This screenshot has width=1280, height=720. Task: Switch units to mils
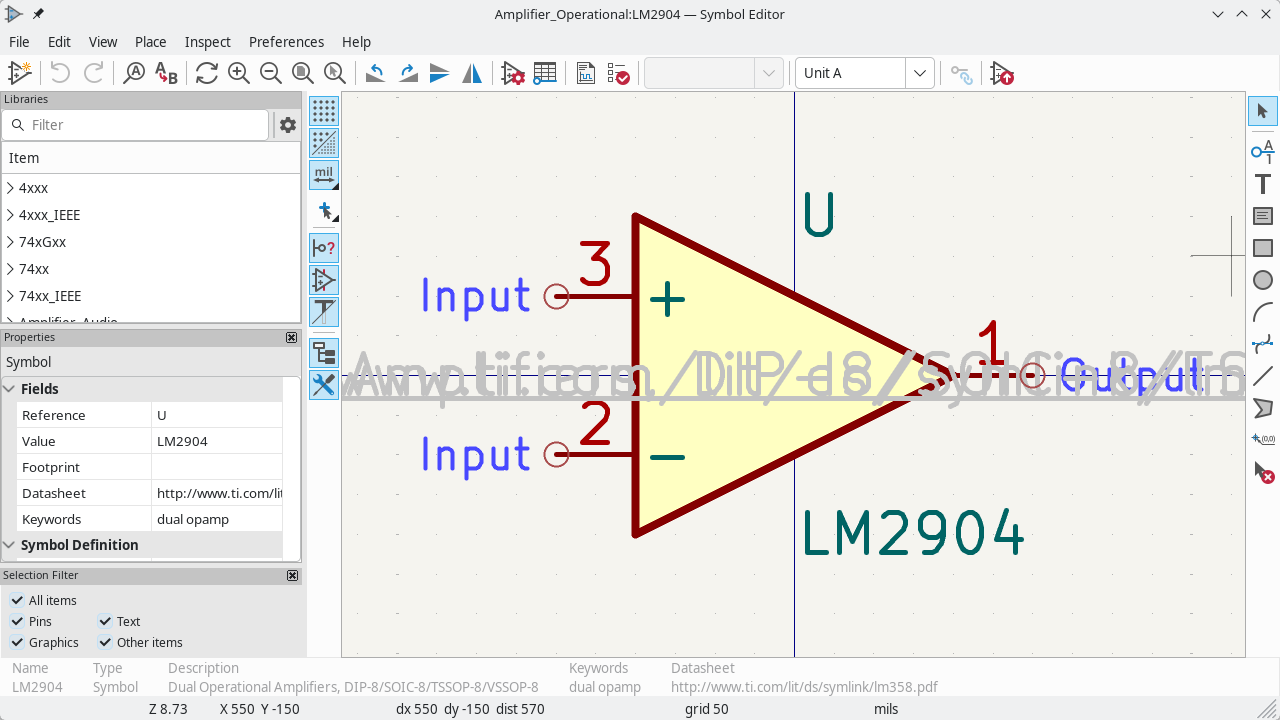click(x=324, y=174)
